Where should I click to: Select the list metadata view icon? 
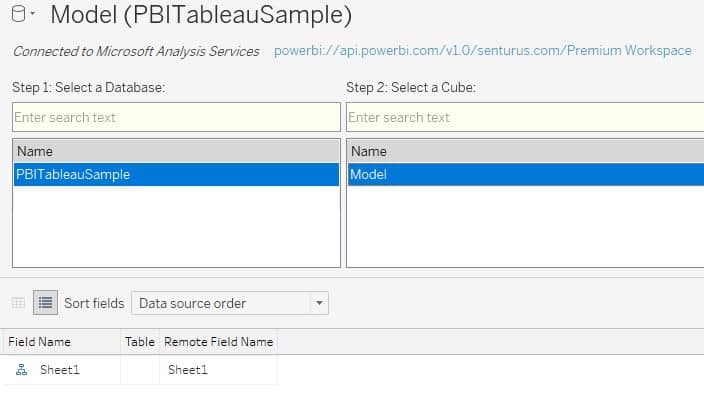click(x=45, y=303)
